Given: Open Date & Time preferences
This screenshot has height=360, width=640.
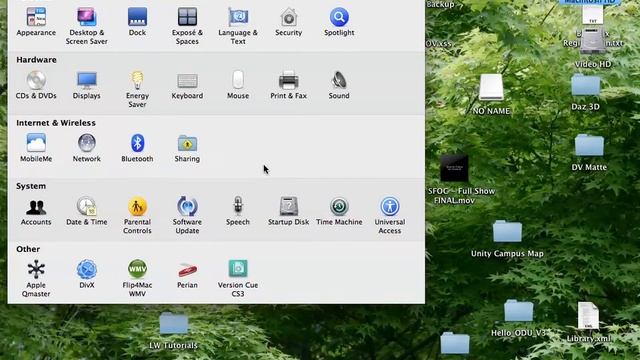Looking at the screenshot, I should pos(87,207).
